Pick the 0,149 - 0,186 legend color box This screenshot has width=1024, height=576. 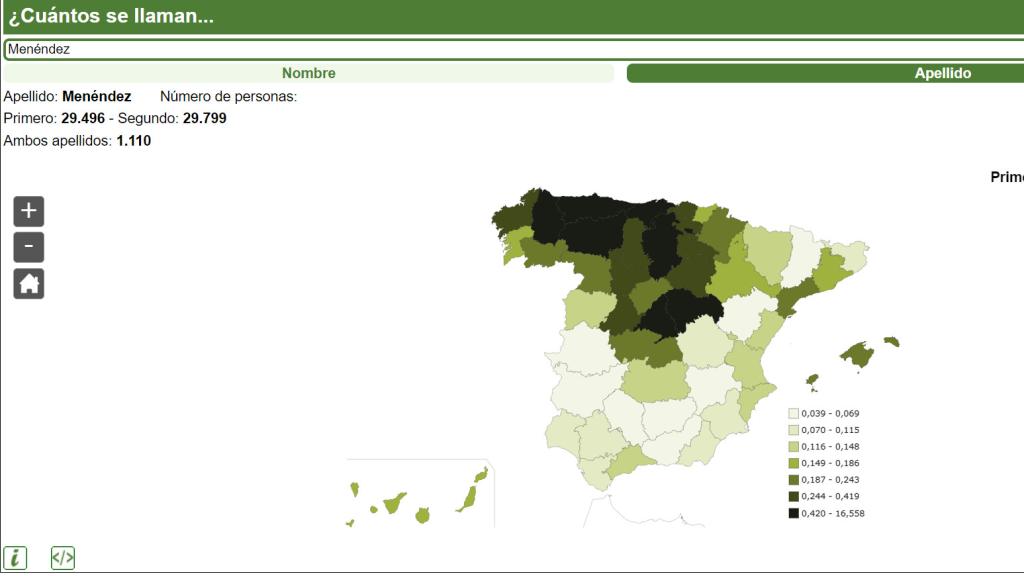793,463
